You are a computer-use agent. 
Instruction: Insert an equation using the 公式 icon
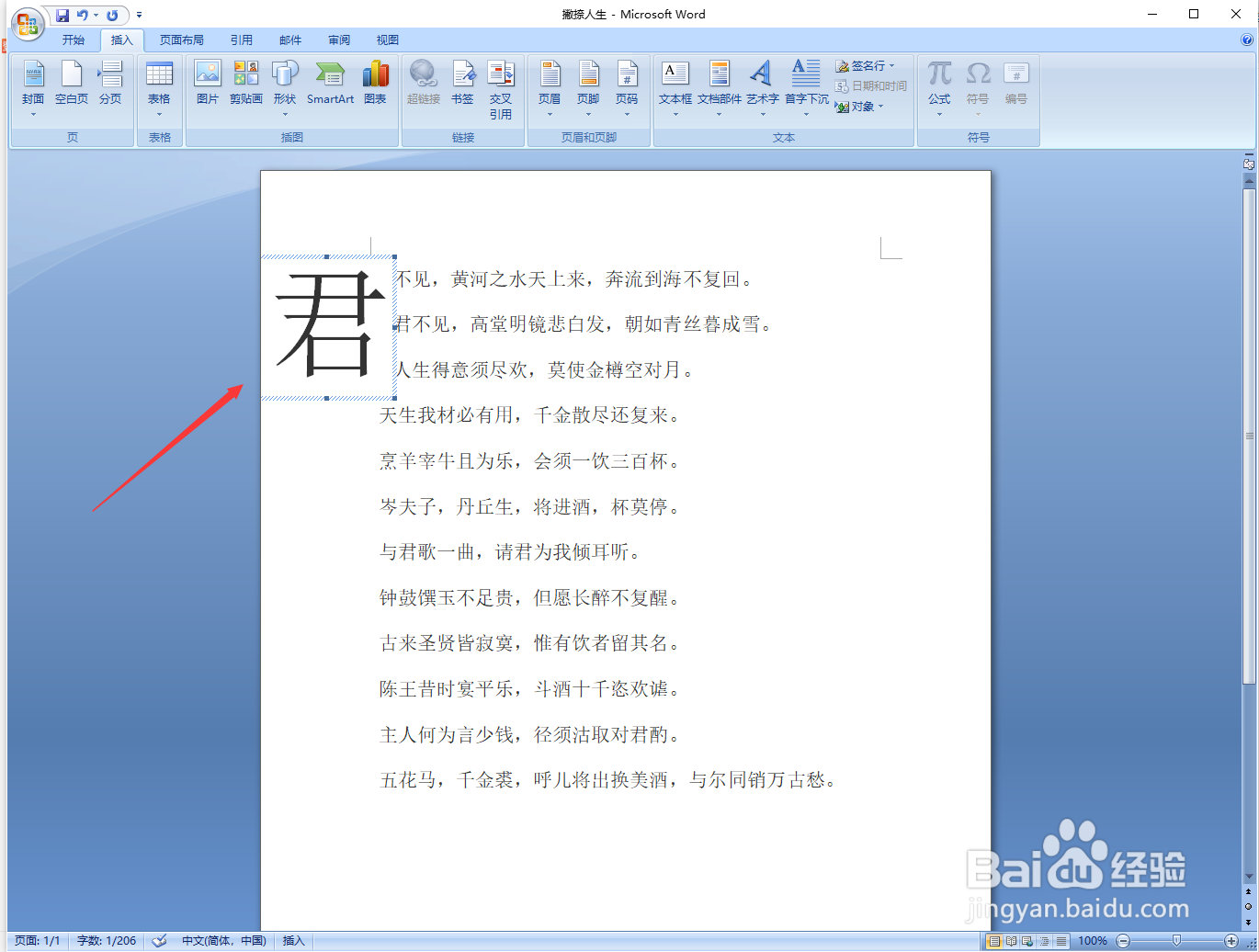pyautogui.click(x=938, y=83)
